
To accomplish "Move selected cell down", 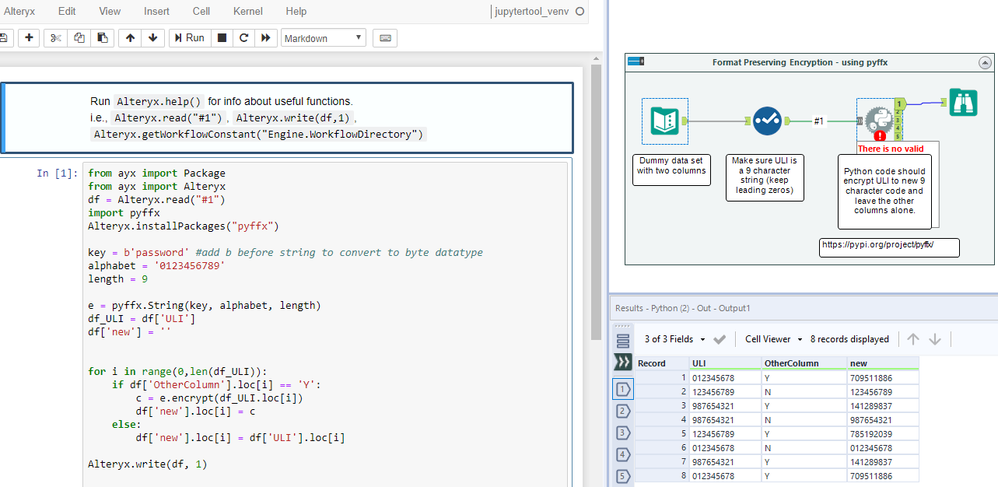I will pos(153,38).
